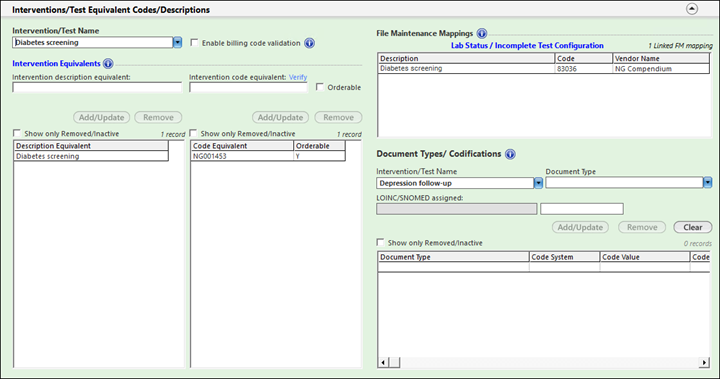The height and width of the screenshot is (380, 720).
Task: Click the Diabetes screening Intervention/Test Name field
Action: [x=93, y=42]
